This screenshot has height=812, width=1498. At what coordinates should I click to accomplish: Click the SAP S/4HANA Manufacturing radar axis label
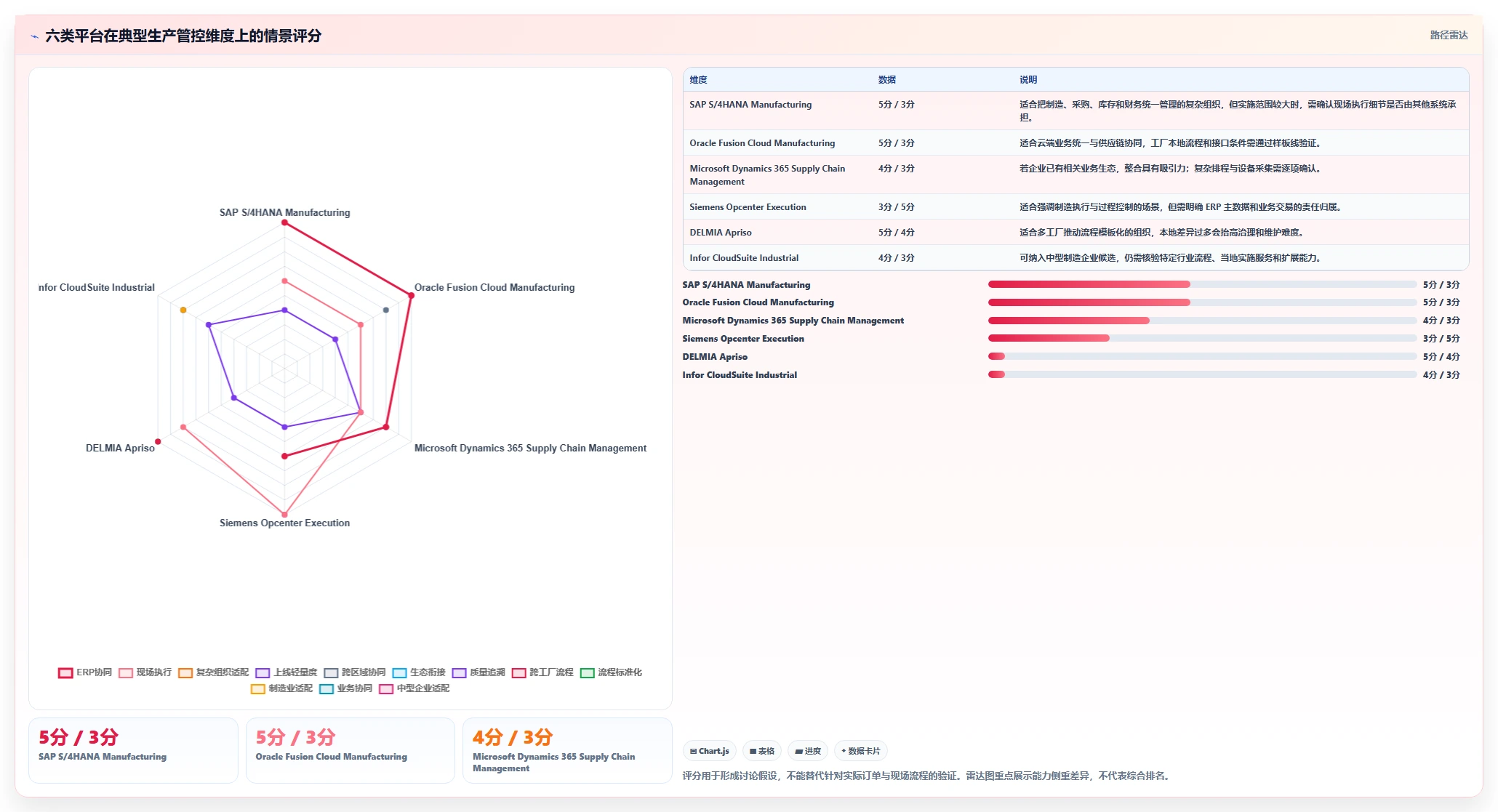point(284,212)
